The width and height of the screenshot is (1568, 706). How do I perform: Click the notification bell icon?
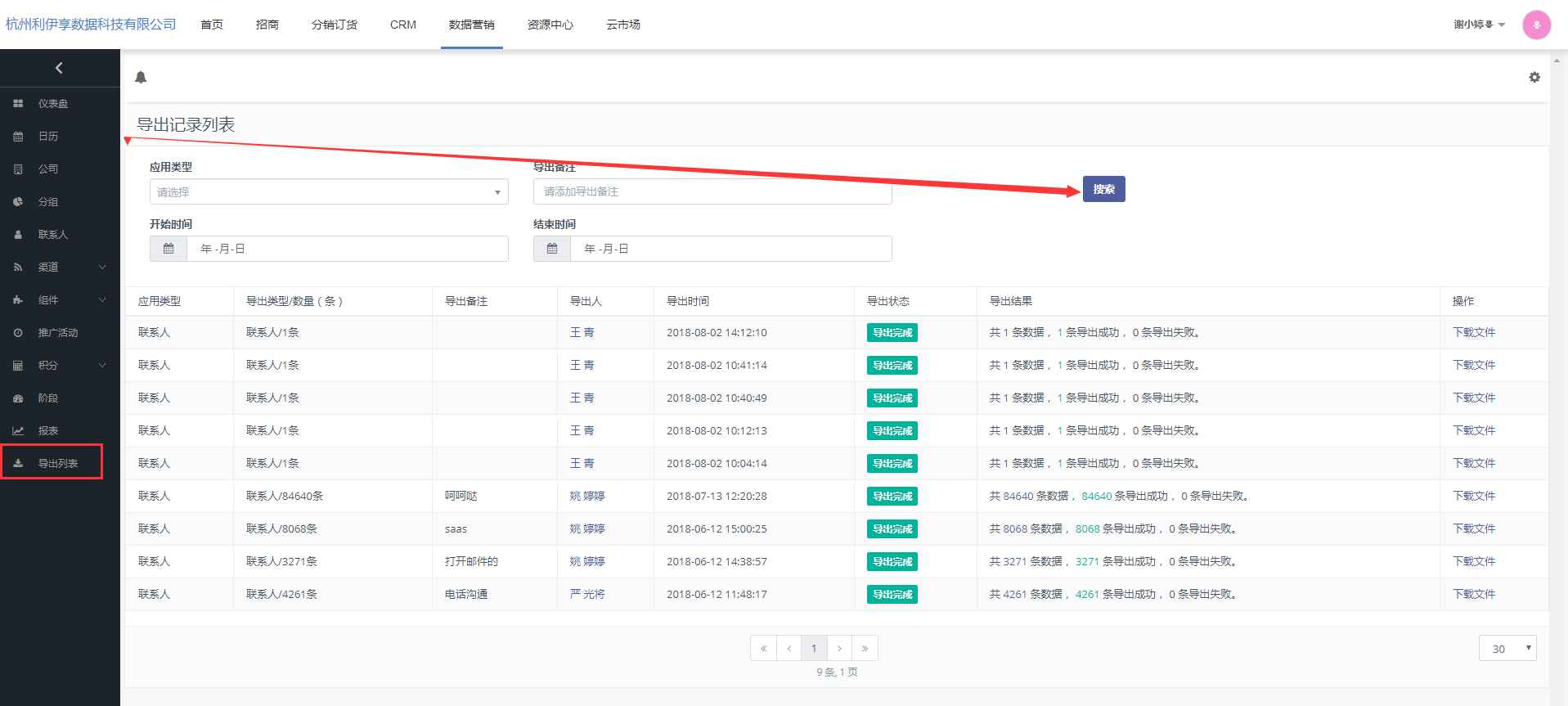[141, 77]
